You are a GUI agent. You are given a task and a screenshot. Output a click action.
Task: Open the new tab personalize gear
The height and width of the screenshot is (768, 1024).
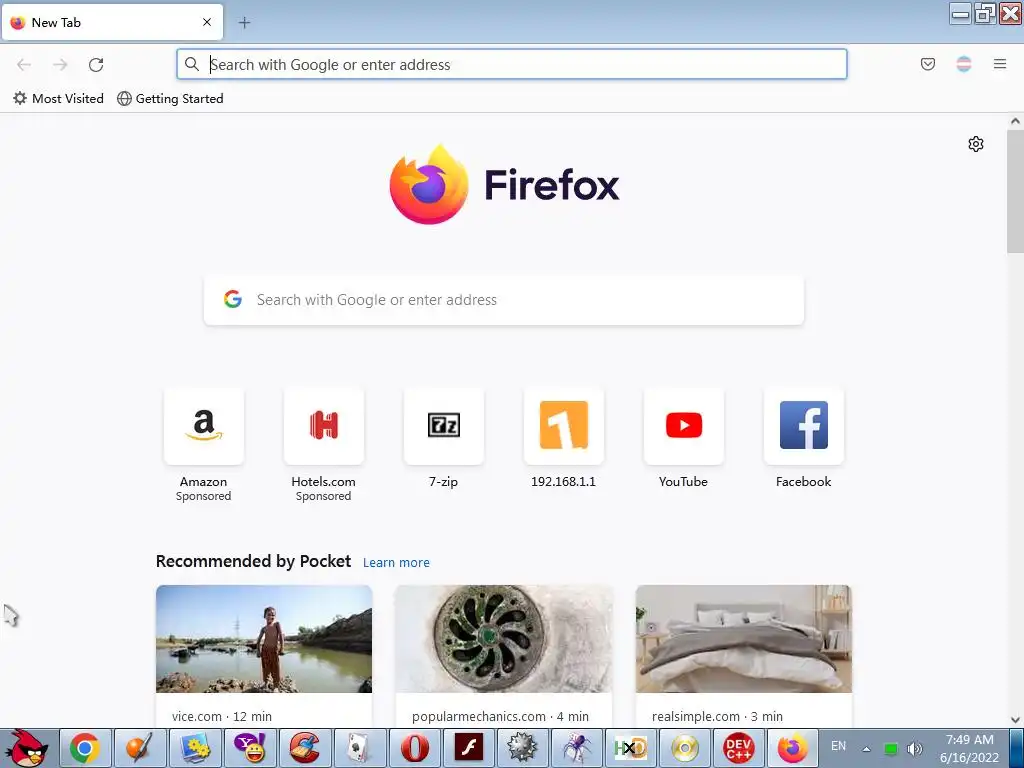pos(976,144)
